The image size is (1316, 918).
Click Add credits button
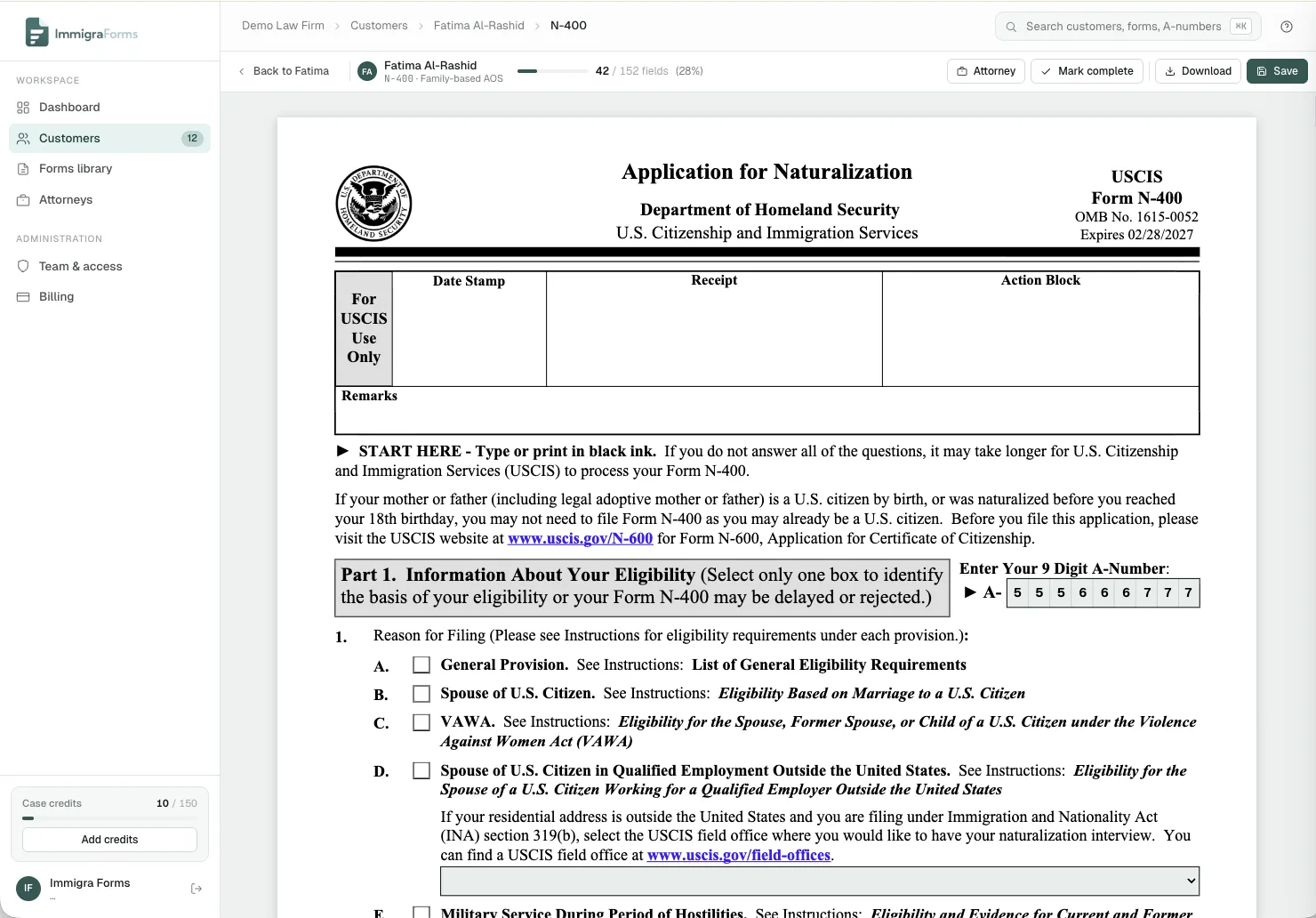(x=109, y=840)
